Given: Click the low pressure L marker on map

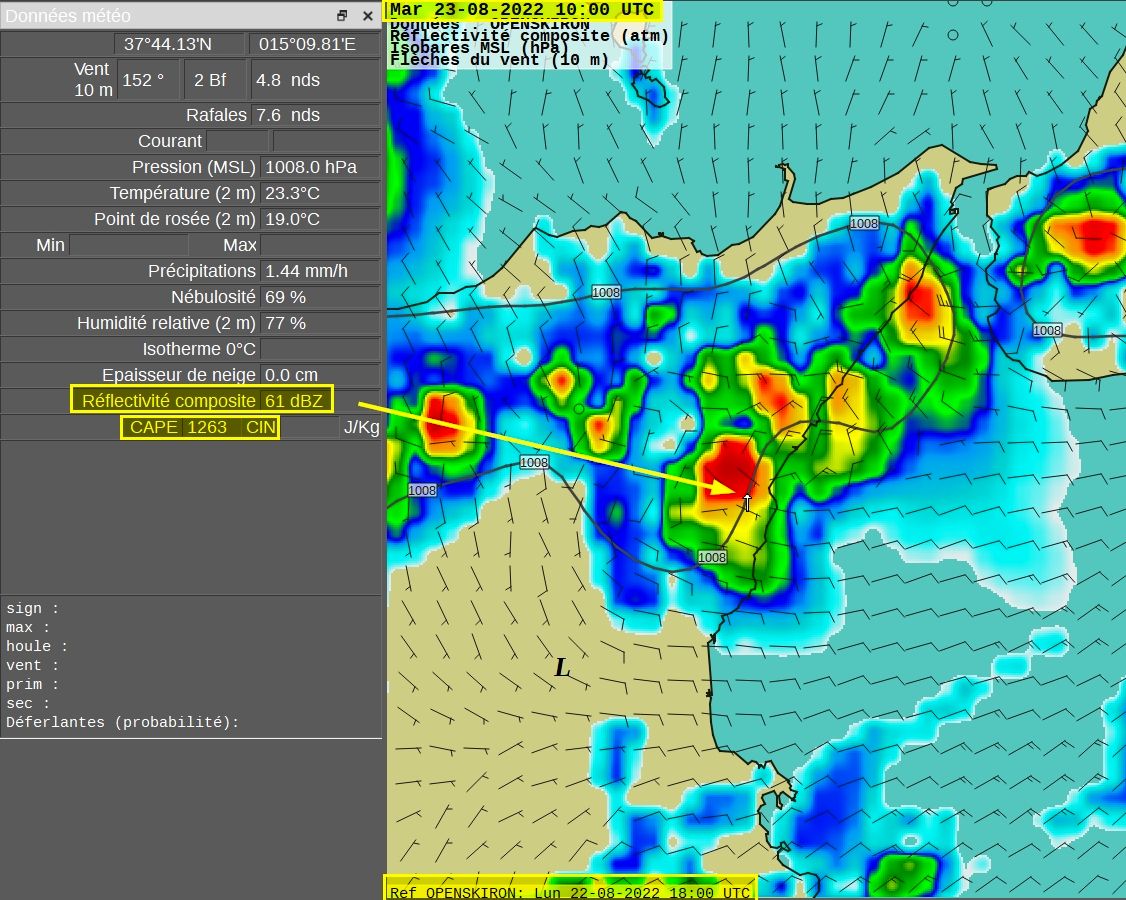Looking at the screenshot, I should (562, 668).
